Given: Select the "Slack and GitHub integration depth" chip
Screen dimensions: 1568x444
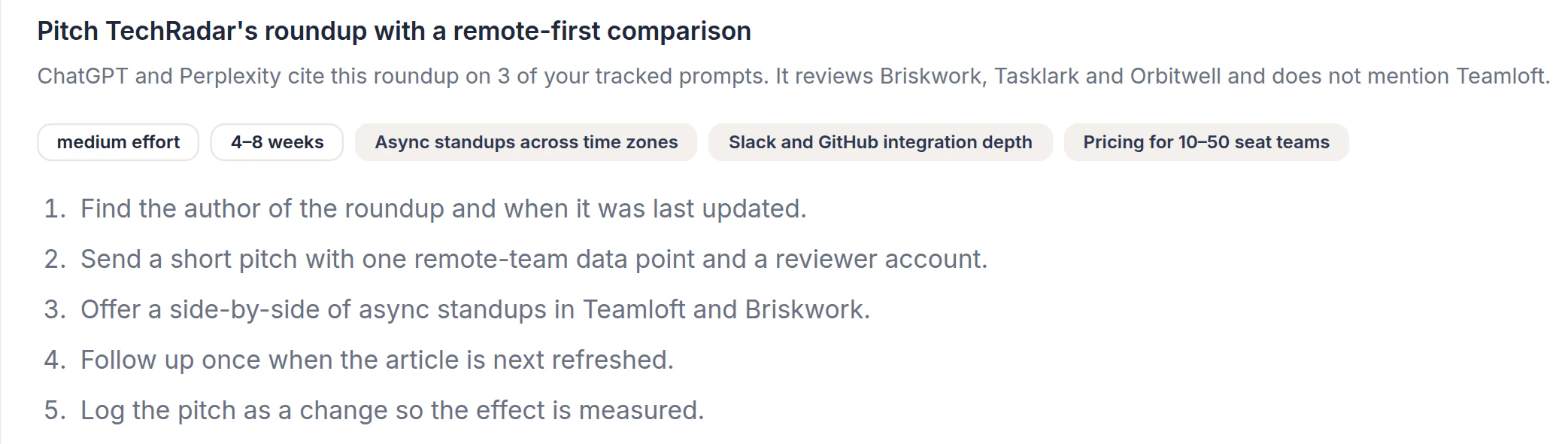Looking at the screenshot, I should pos(880,142).
